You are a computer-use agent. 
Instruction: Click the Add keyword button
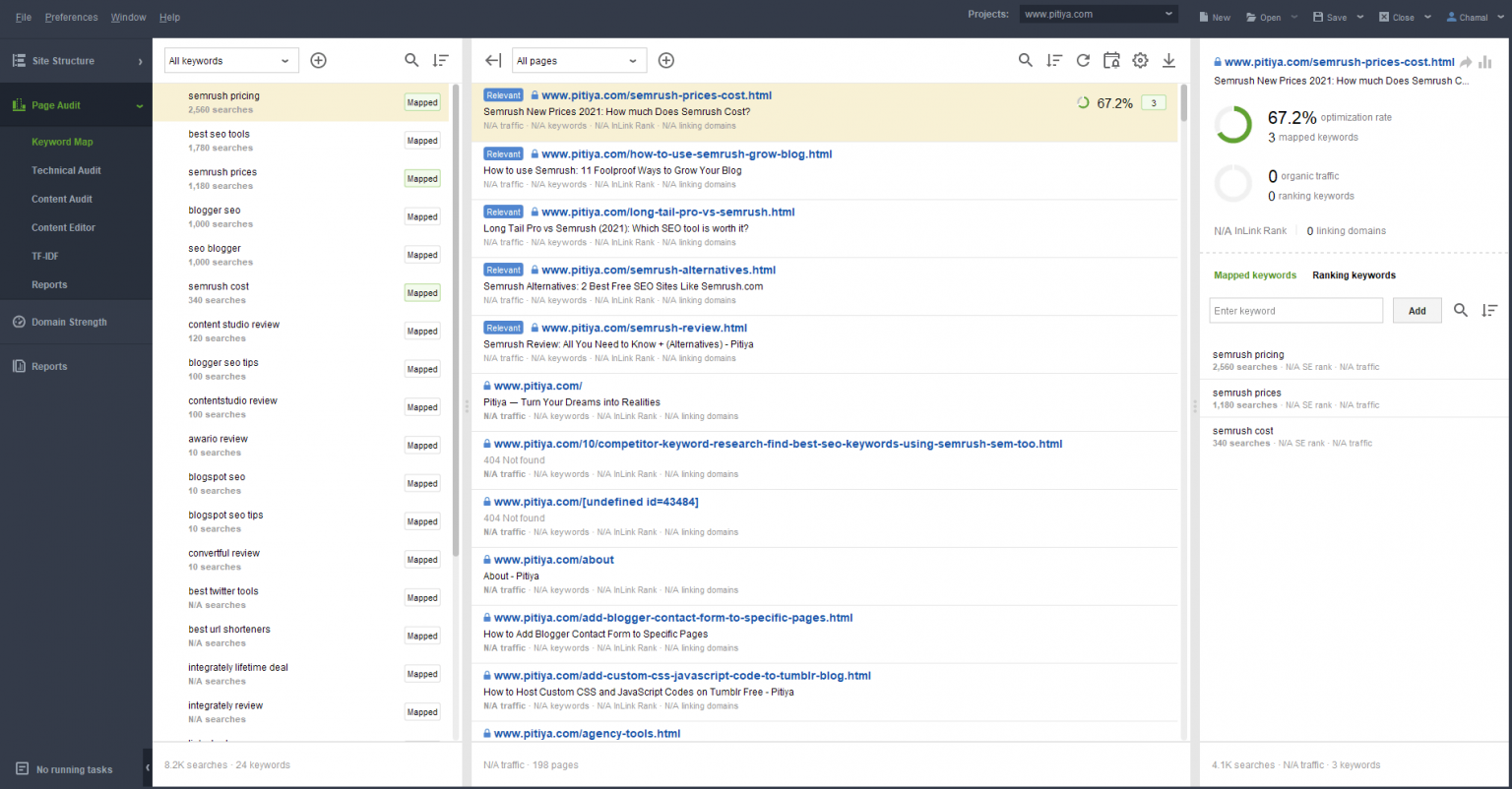click(1417, 310)
